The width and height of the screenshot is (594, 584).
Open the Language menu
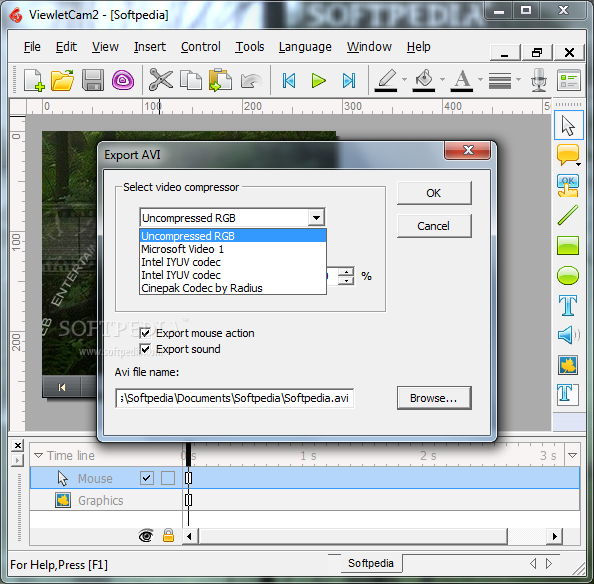tap(305, 47)
